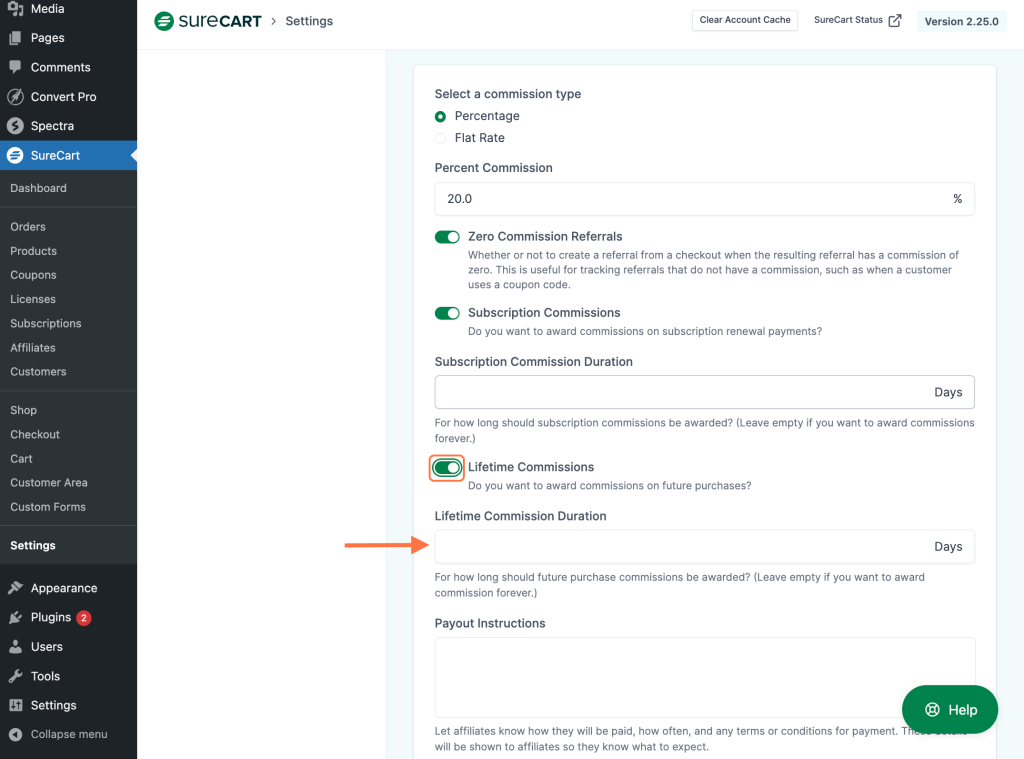This screenshot has width=1024, height=759.
Task: Open the Spectra plugin icon
Action: point(14,125)
